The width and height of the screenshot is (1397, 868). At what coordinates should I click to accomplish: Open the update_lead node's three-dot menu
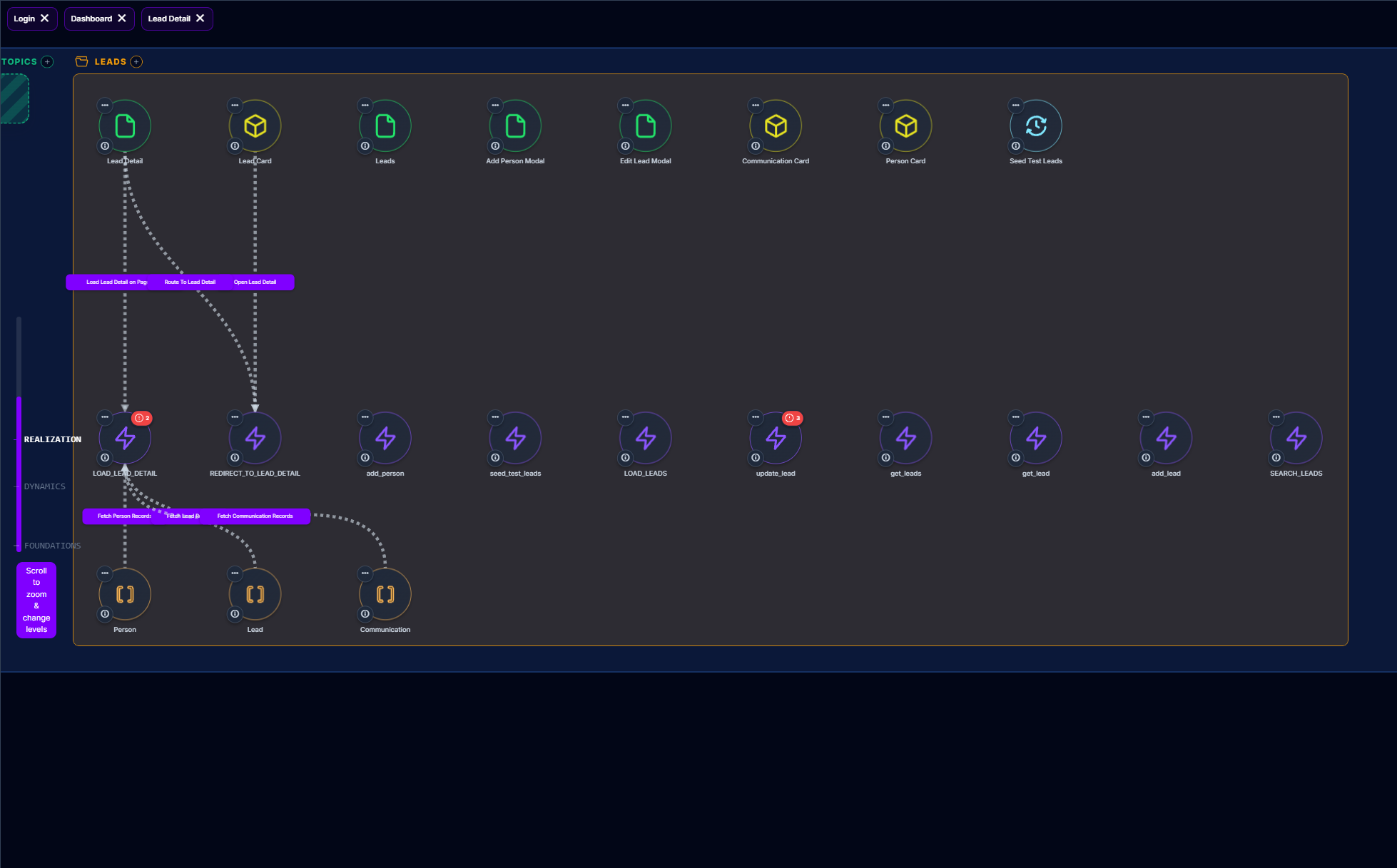point(756,417)
